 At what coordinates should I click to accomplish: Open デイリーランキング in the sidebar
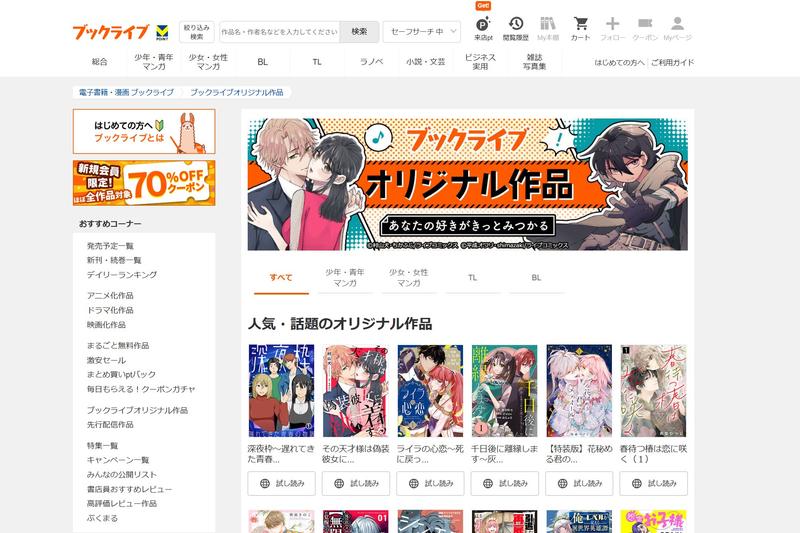pos(122,274)
